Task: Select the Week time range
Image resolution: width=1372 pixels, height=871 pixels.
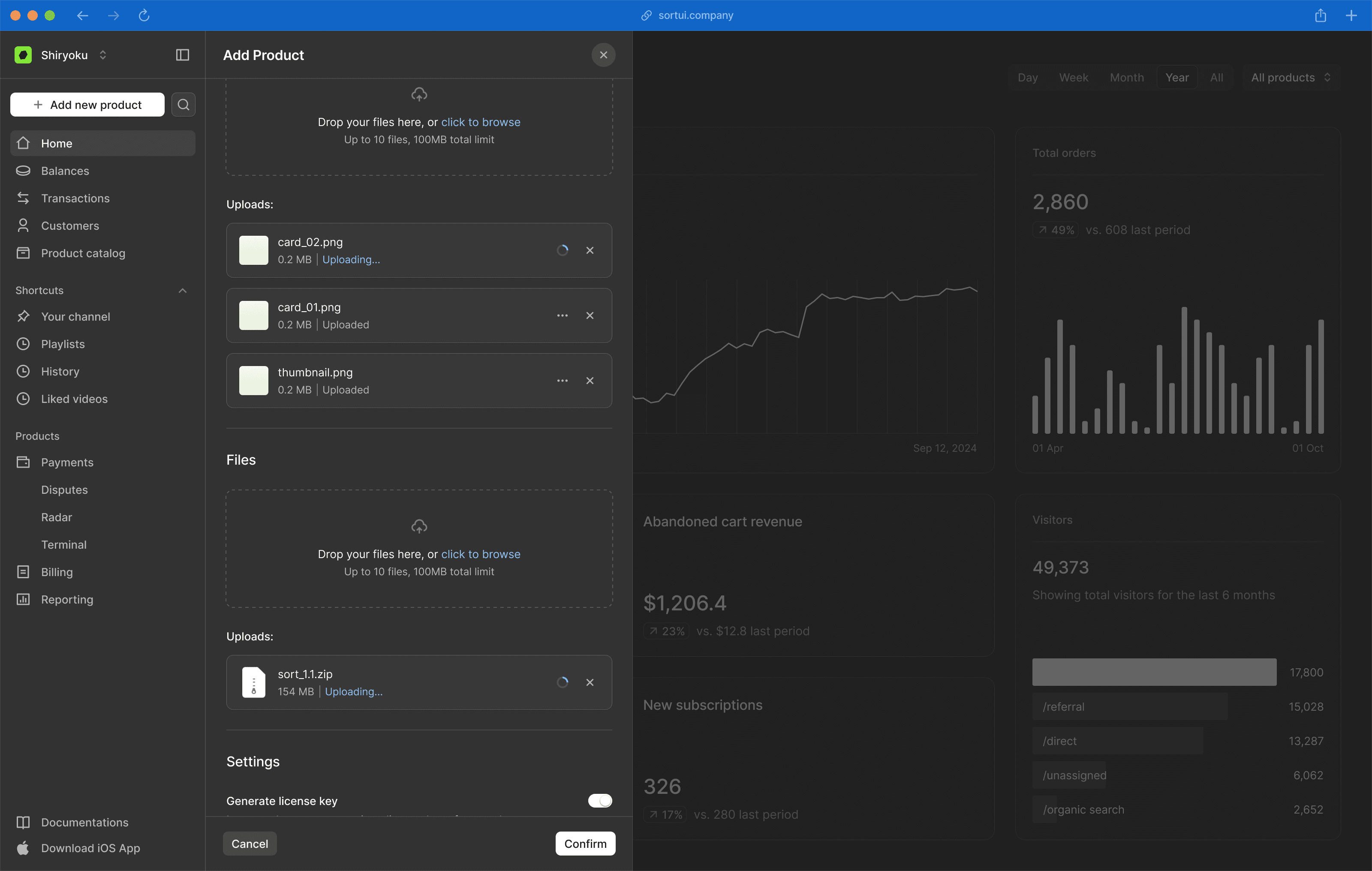Action: click(1074, 77)
